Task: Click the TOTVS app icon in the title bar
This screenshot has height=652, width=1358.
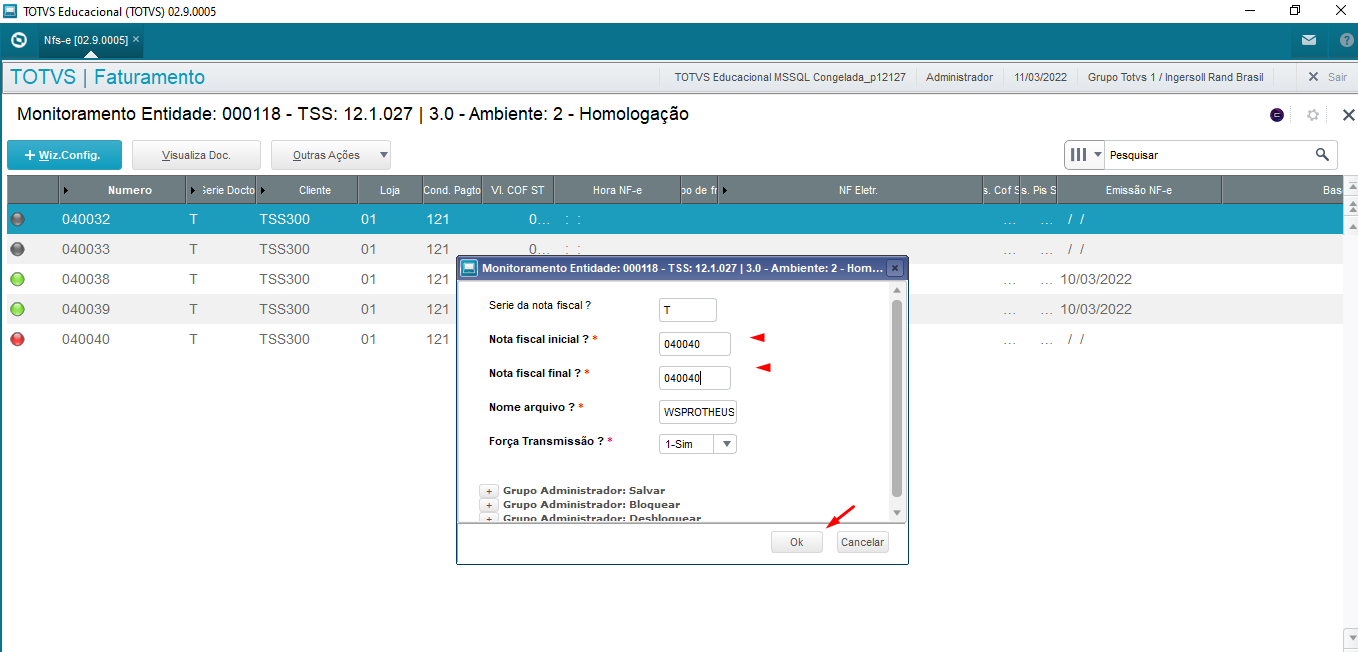Action: (x=9, y=11)
